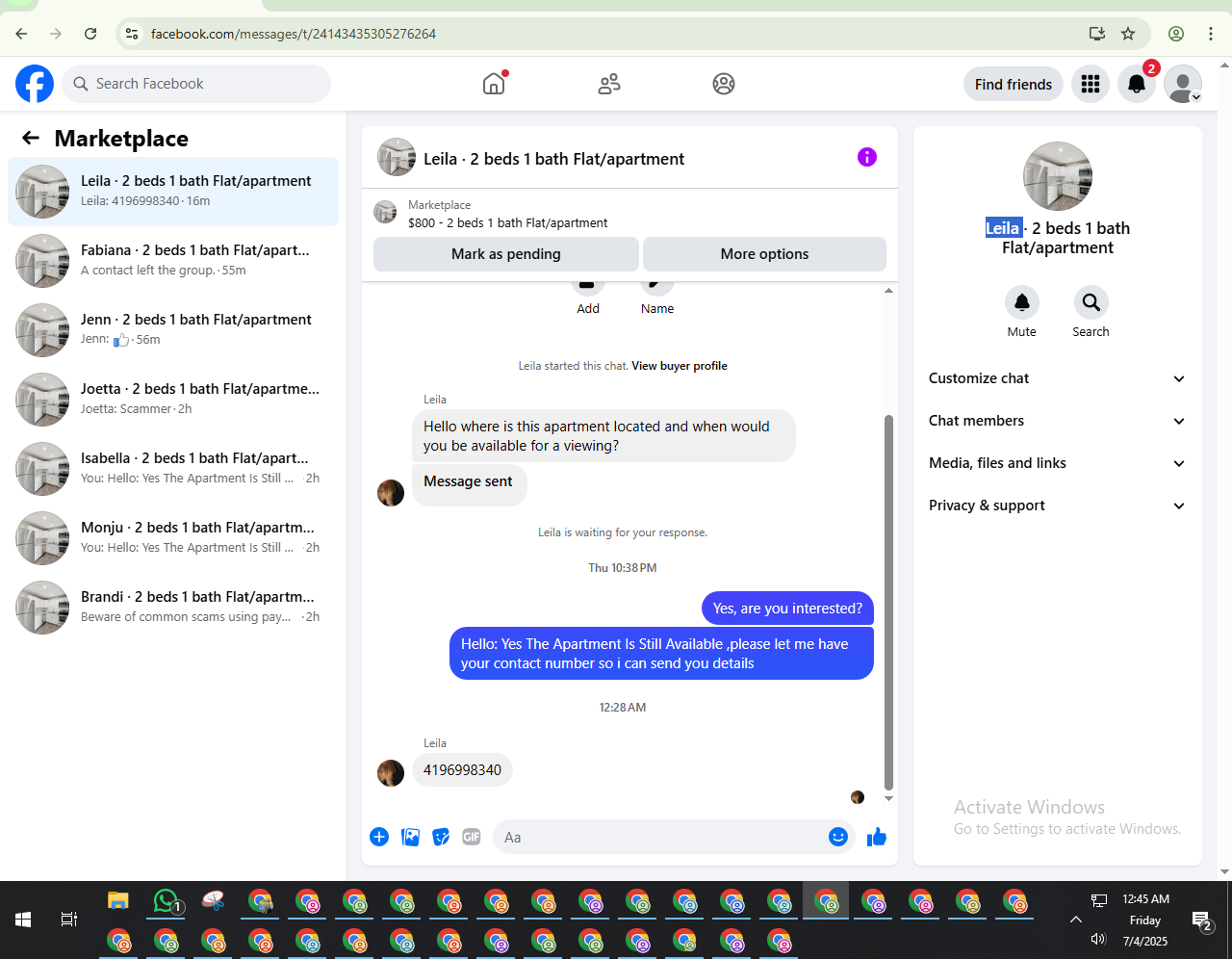Open Joetta conversation in the list
1232x959 pixels.
tap(173, 400)
